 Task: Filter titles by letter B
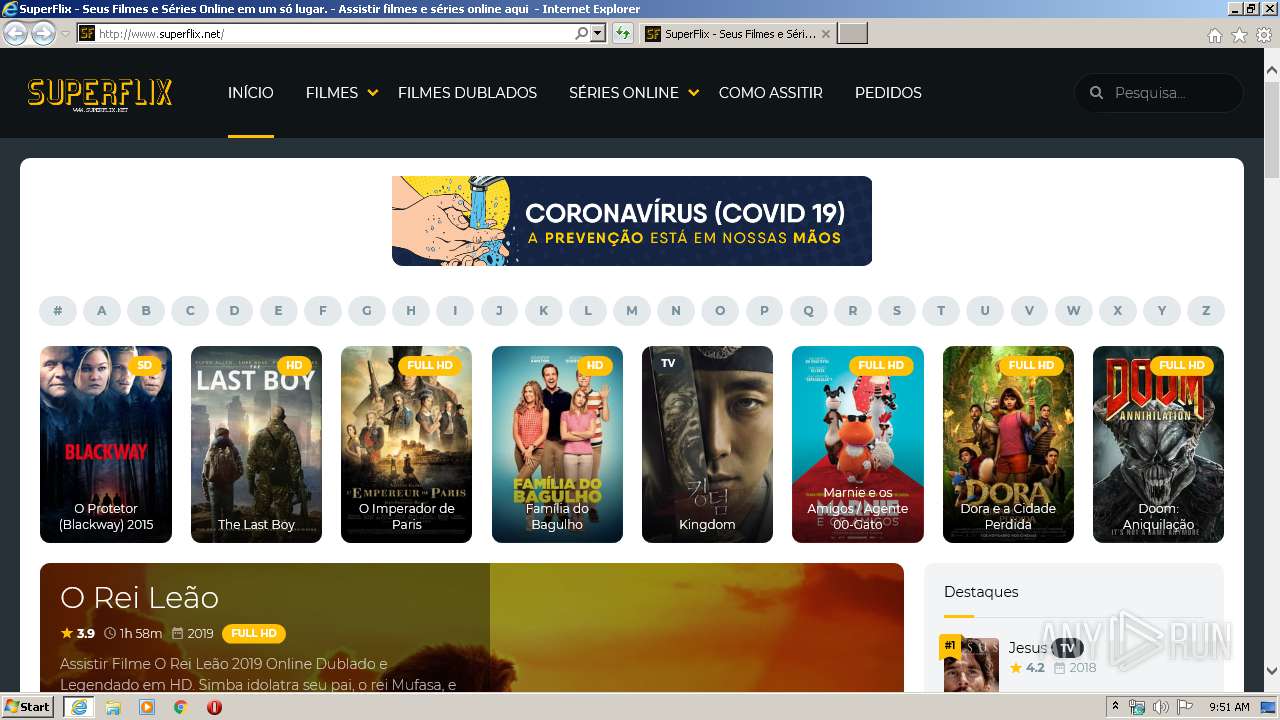(x=146, y=311)
